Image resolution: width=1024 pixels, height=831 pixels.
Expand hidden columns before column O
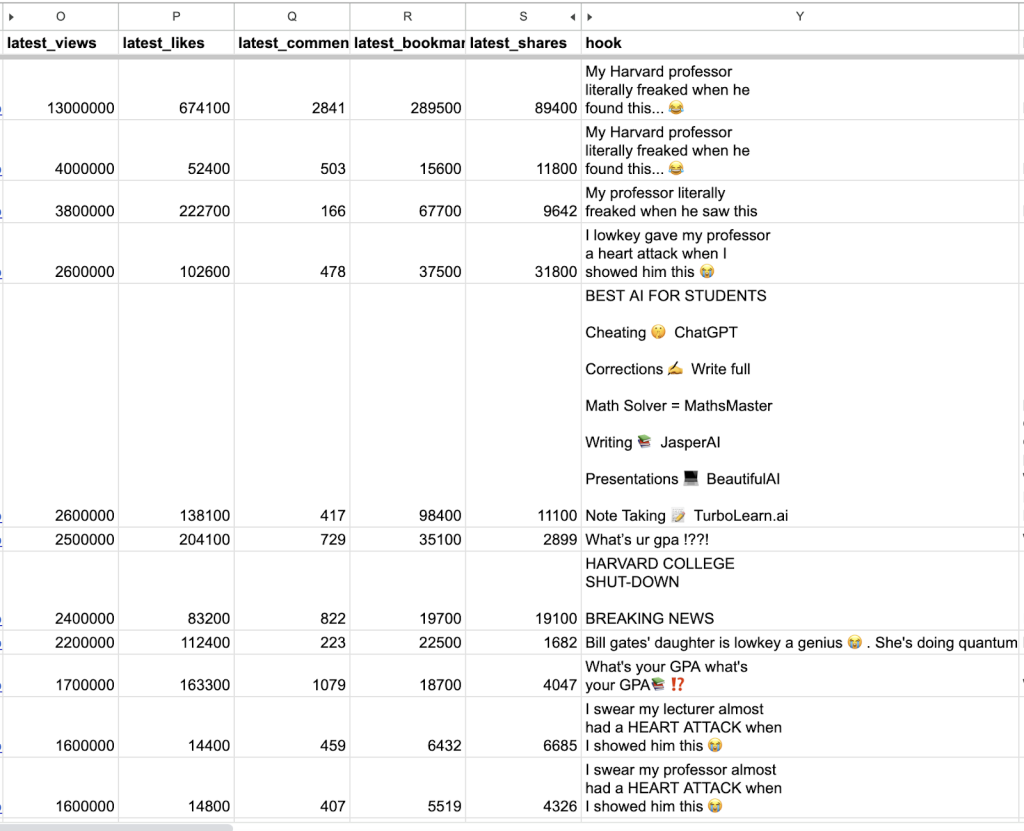pos(11,16)
